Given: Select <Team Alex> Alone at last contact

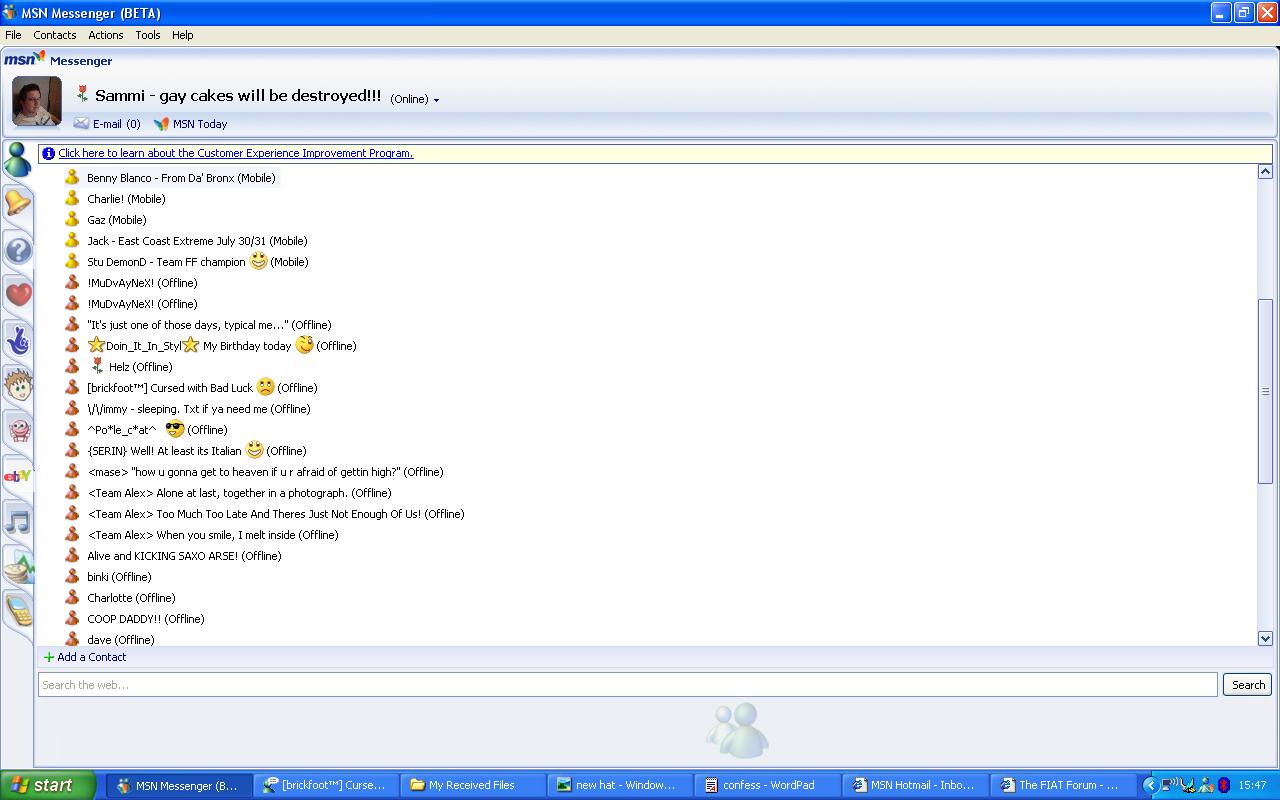Looking at the screenshot, I should pyautogui.click(x=239, y=493).
